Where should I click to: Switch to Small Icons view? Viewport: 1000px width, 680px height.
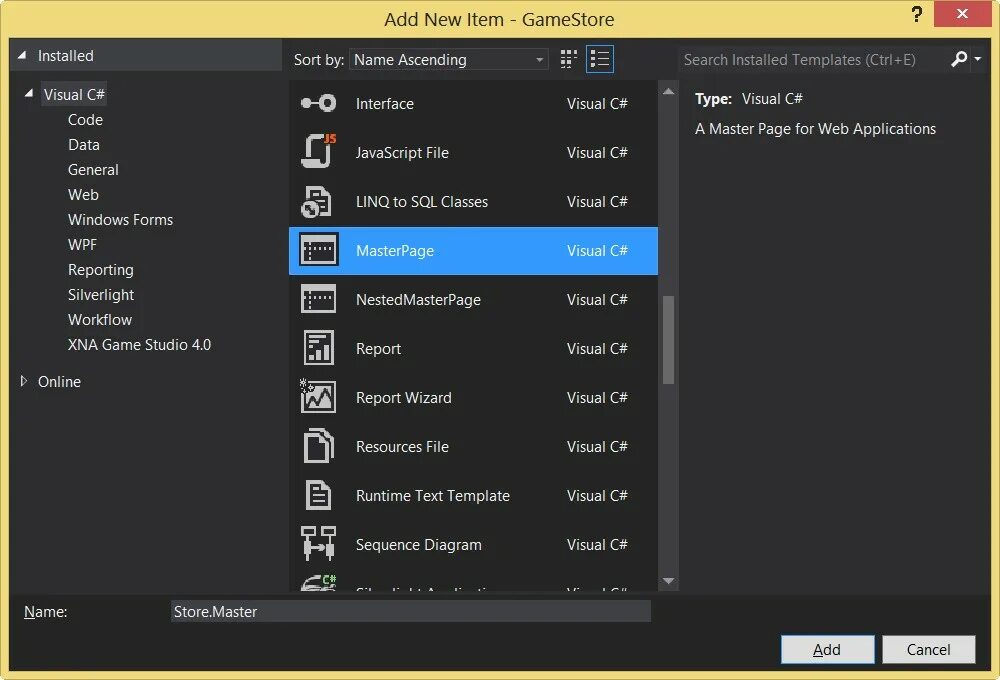pyautogui.click(x=567, y=59)
